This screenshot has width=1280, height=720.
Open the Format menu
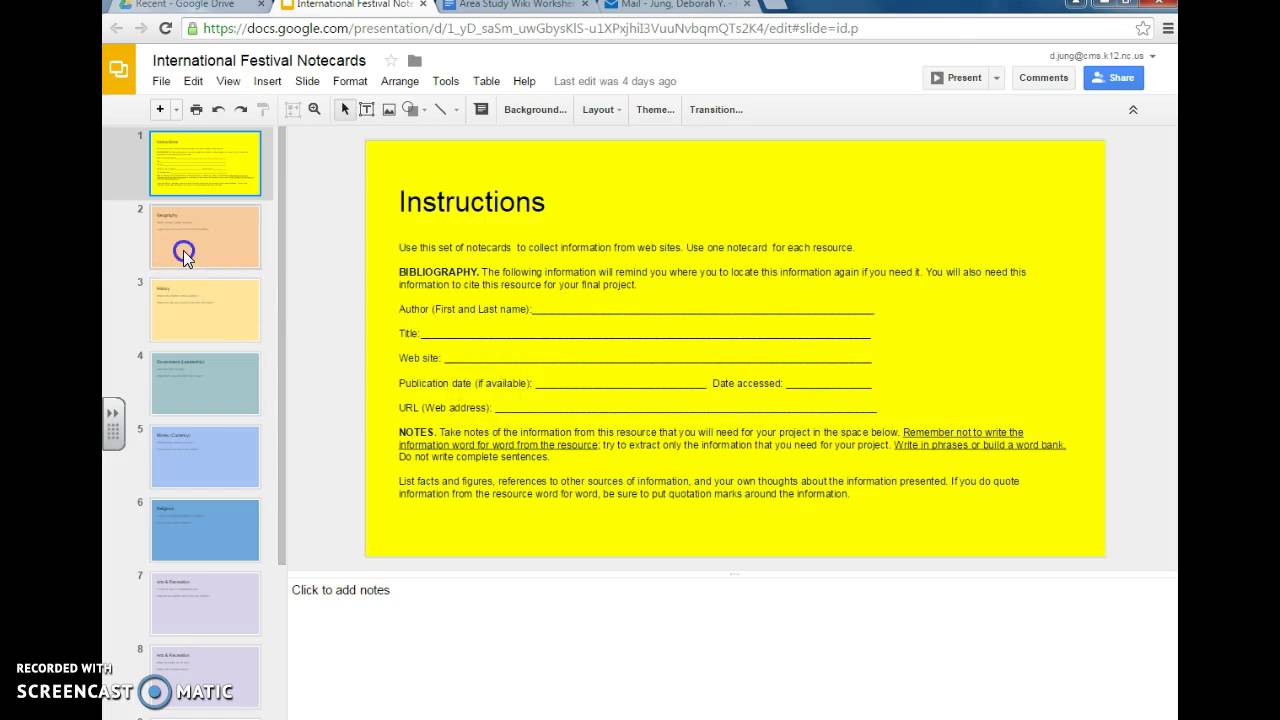click(350, 81)
